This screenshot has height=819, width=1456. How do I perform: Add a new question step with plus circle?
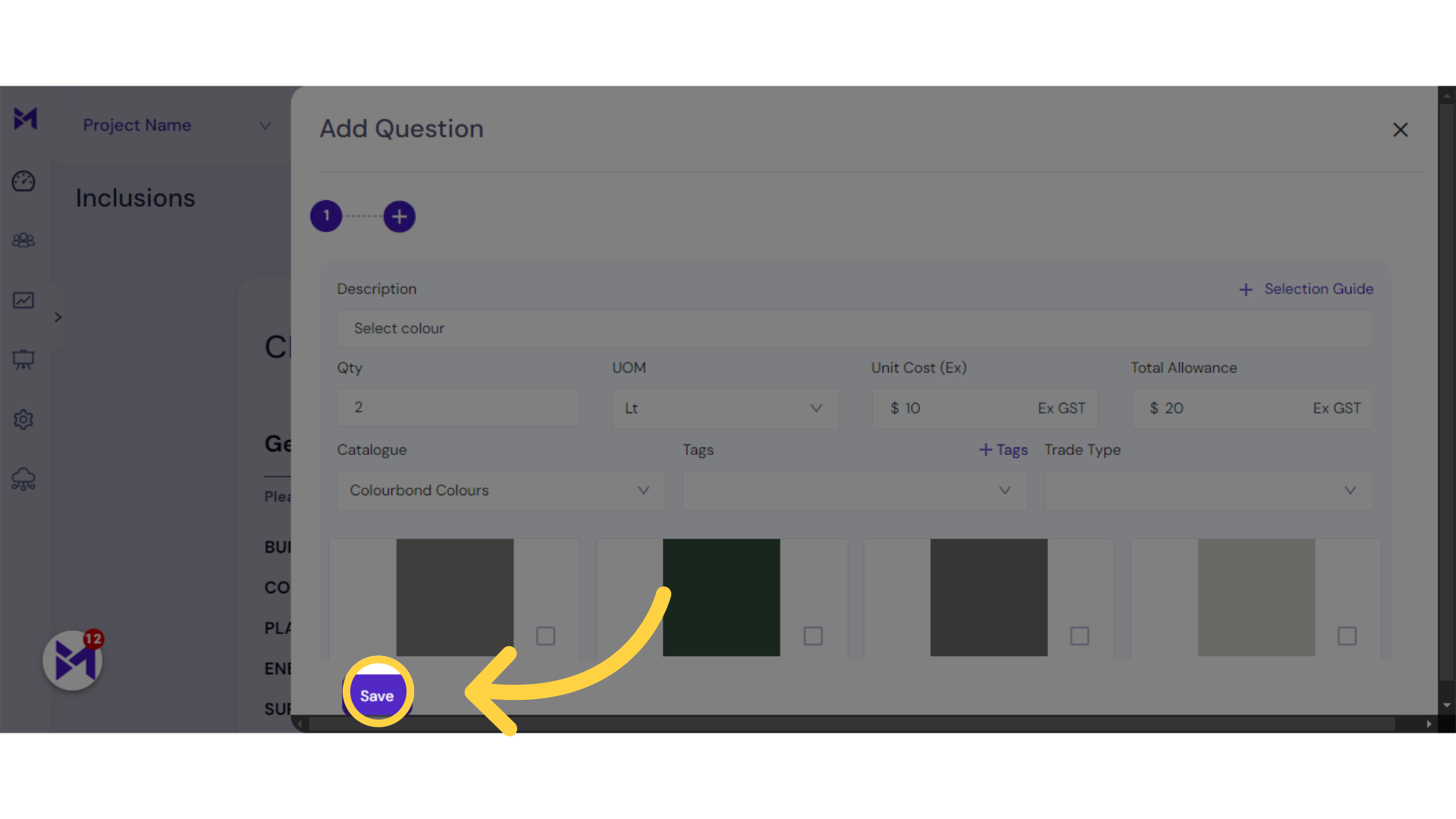point(399,217)
